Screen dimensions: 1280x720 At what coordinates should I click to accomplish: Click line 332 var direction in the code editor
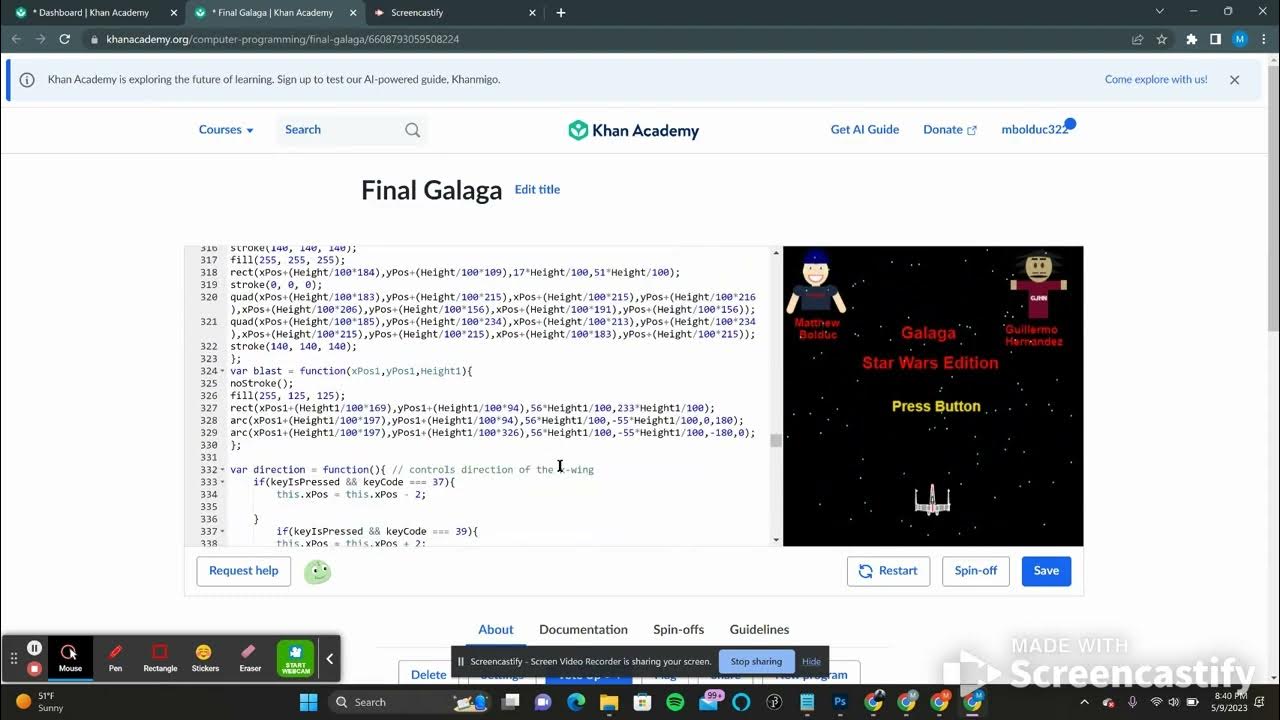tap(412, 470)
